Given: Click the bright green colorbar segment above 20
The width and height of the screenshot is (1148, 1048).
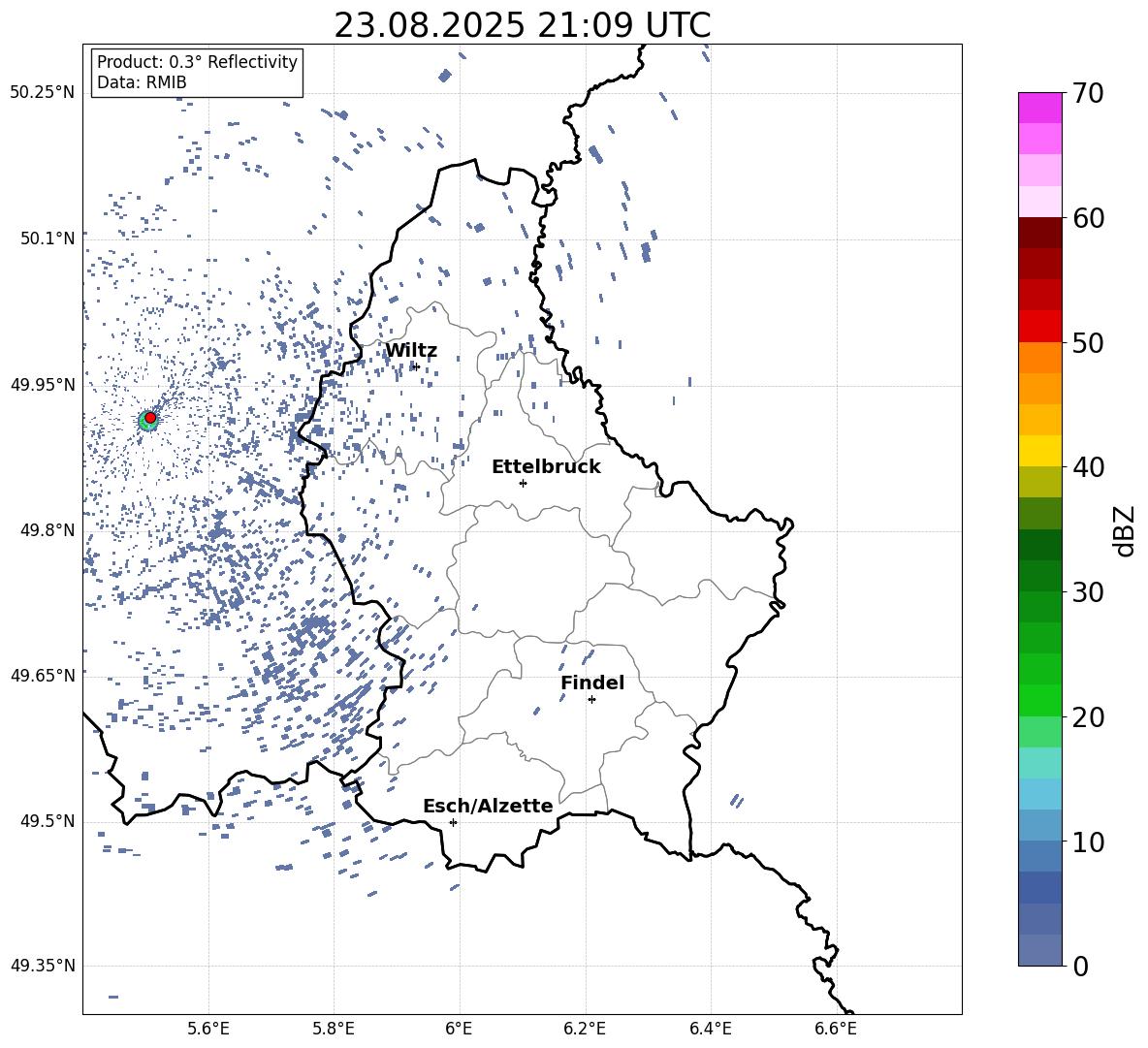Looking at the screenshot, I should tap(1039, 701).
